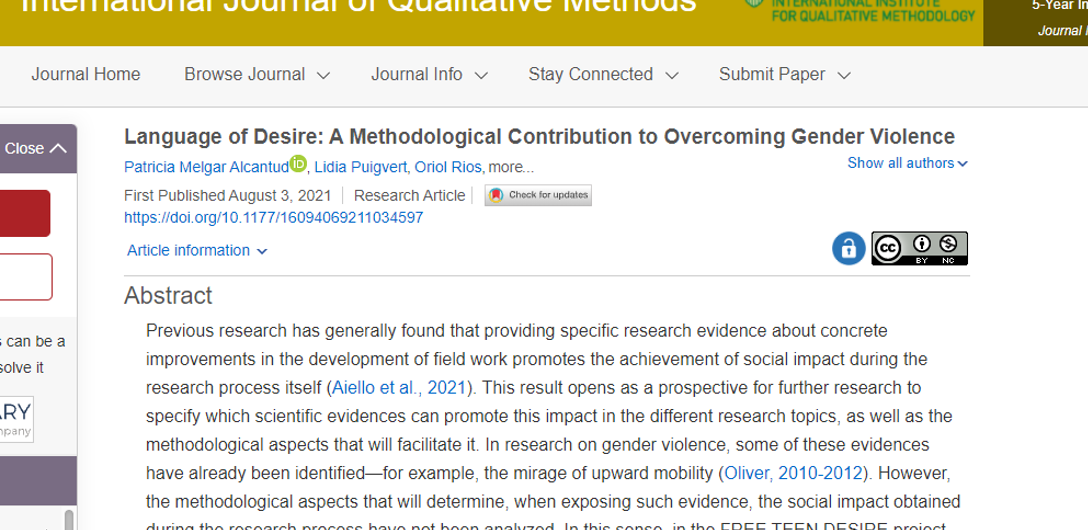
Task: Collapse the side panel with the Close chevron
Action: click(x=35, y=148)
